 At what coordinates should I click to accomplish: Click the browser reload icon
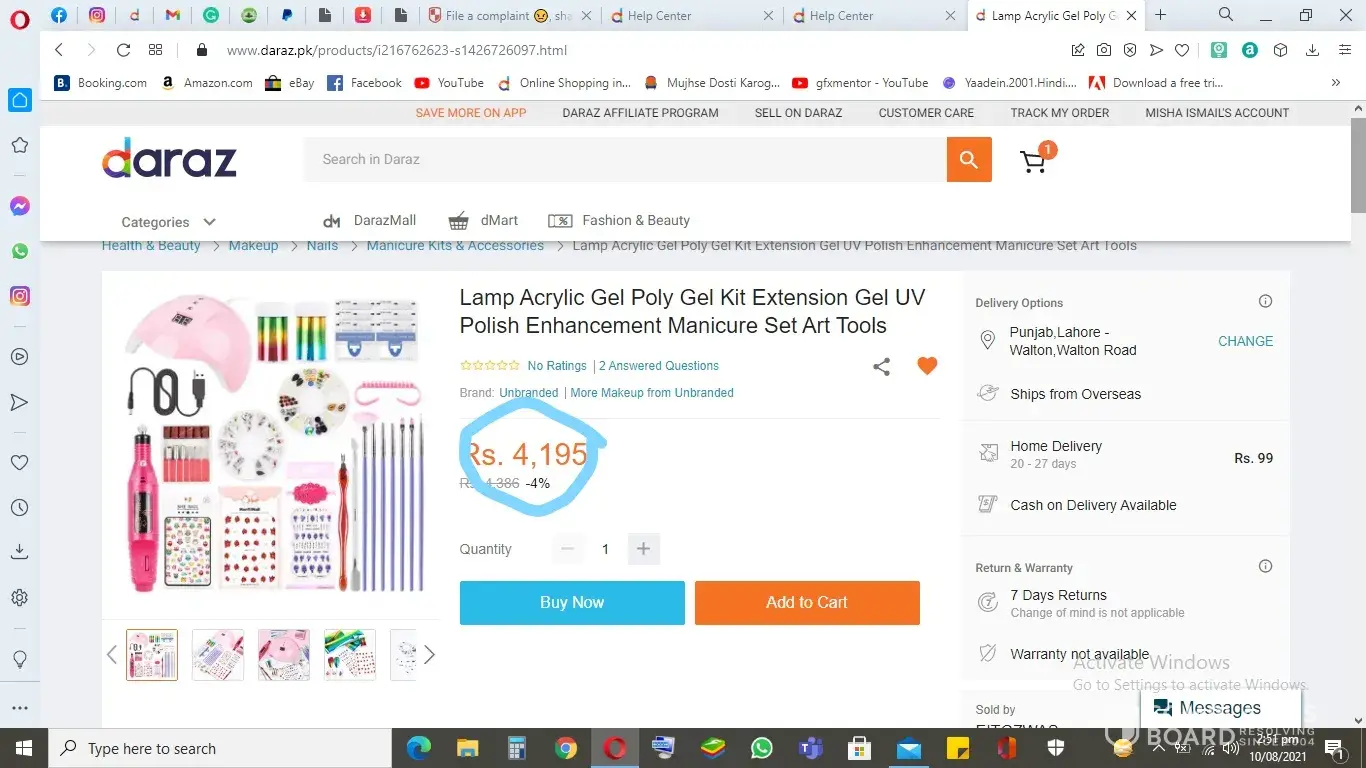point(123,50)
